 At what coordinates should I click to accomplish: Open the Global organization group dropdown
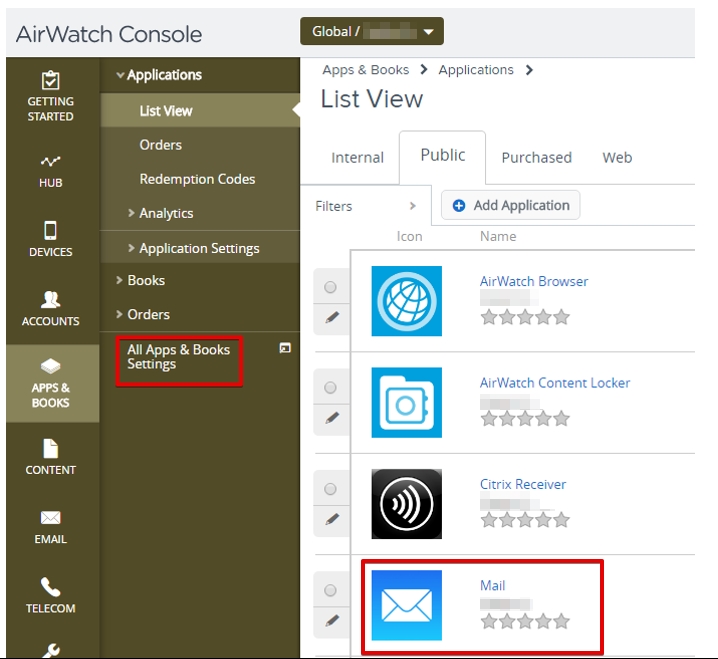pos(372,32)
